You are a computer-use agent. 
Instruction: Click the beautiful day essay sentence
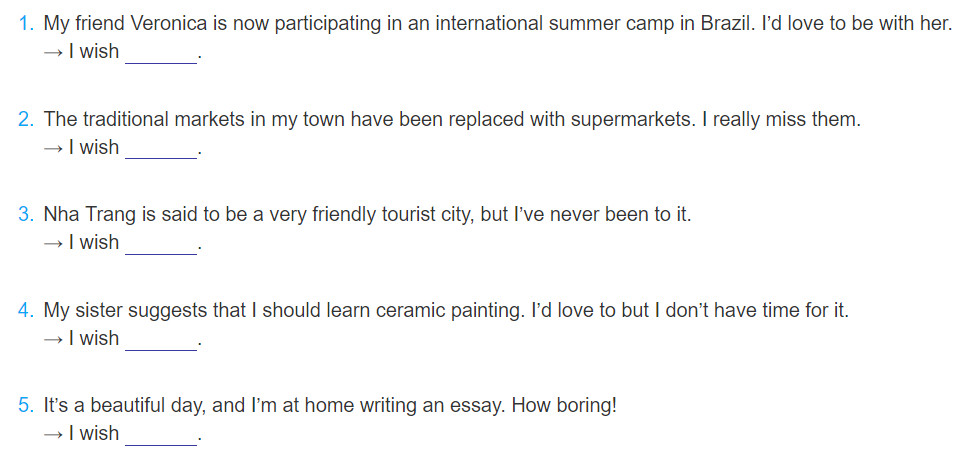pyautogui.click(x=330, y=406)
